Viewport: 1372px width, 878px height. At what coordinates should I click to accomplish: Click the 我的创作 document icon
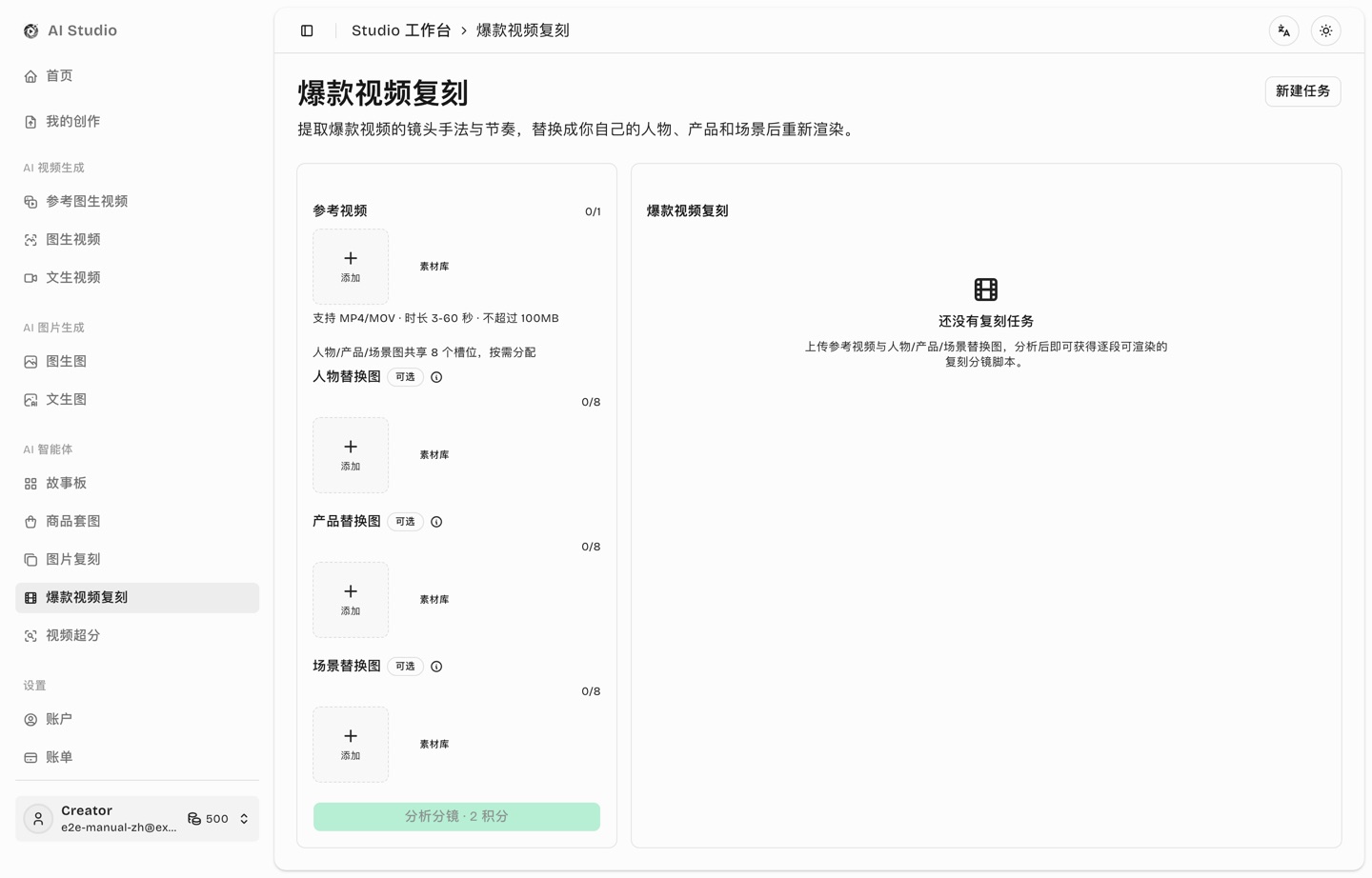[x=30, y=122]
